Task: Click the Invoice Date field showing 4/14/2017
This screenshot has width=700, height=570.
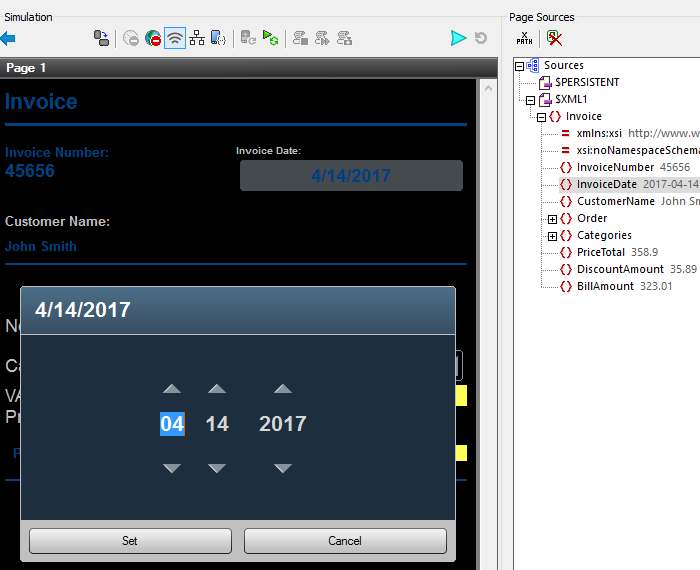Action: point(351,176)
